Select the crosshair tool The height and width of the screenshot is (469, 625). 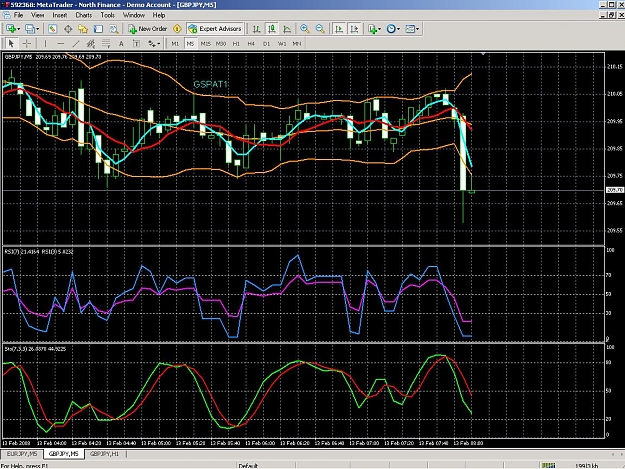[27, 43]
